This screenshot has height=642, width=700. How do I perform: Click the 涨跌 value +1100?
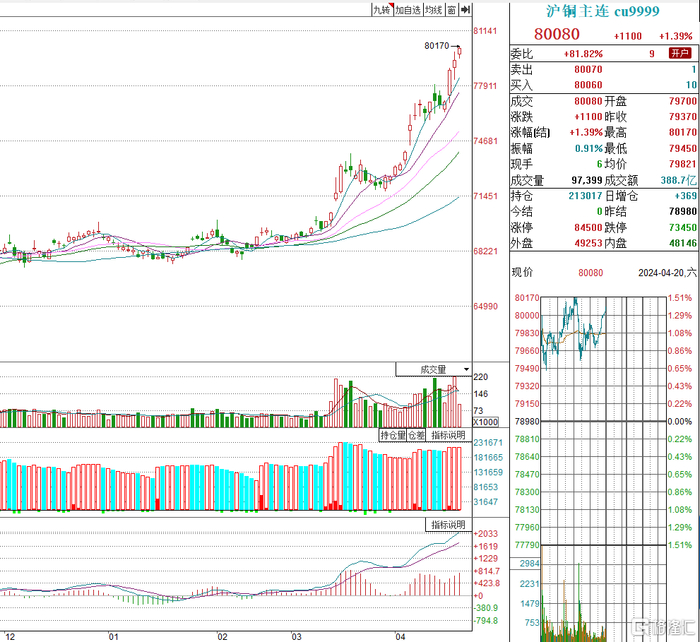pyautogui.click(x=588, y=117)
